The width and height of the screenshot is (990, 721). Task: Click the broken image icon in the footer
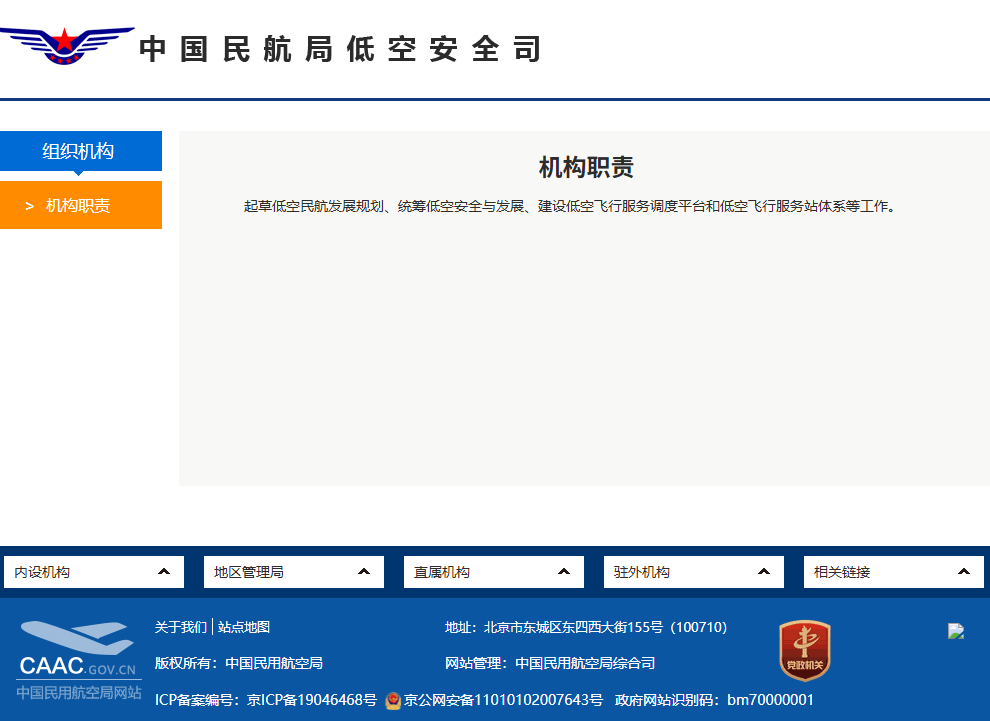pyautogui.click(x=956, y=631)
